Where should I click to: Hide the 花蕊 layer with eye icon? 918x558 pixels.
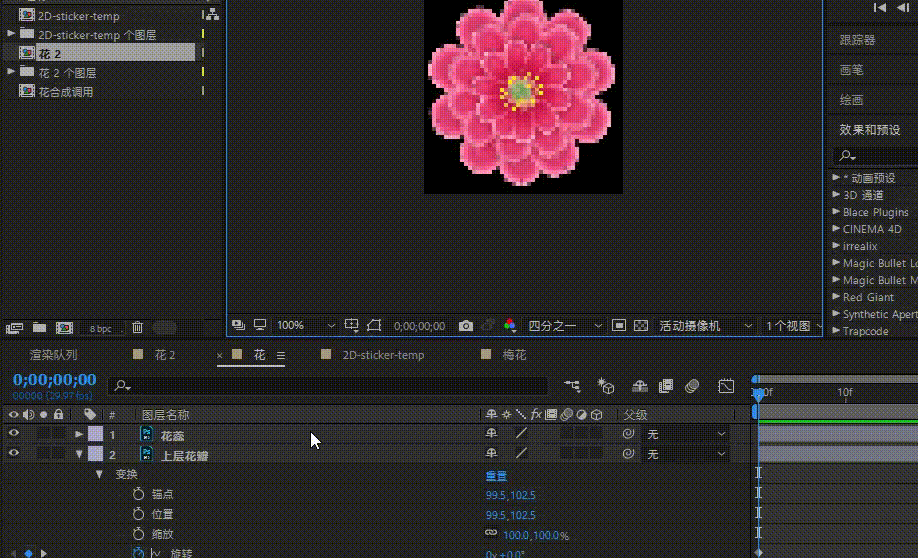pyautogui.click(x=13, y=433)
